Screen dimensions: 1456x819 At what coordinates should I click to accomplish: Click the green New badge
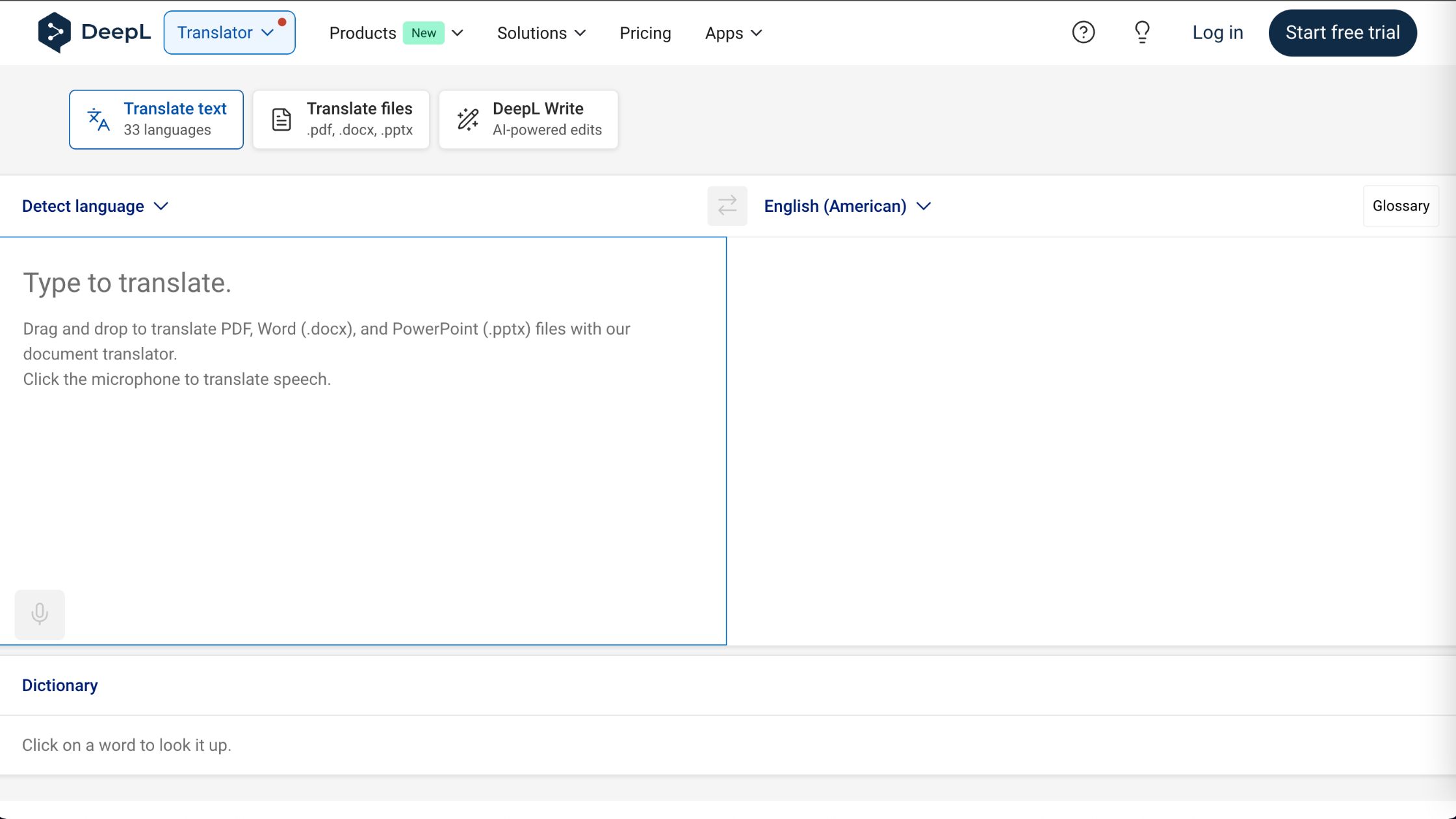pyautogui.click(x=423, y=33)
